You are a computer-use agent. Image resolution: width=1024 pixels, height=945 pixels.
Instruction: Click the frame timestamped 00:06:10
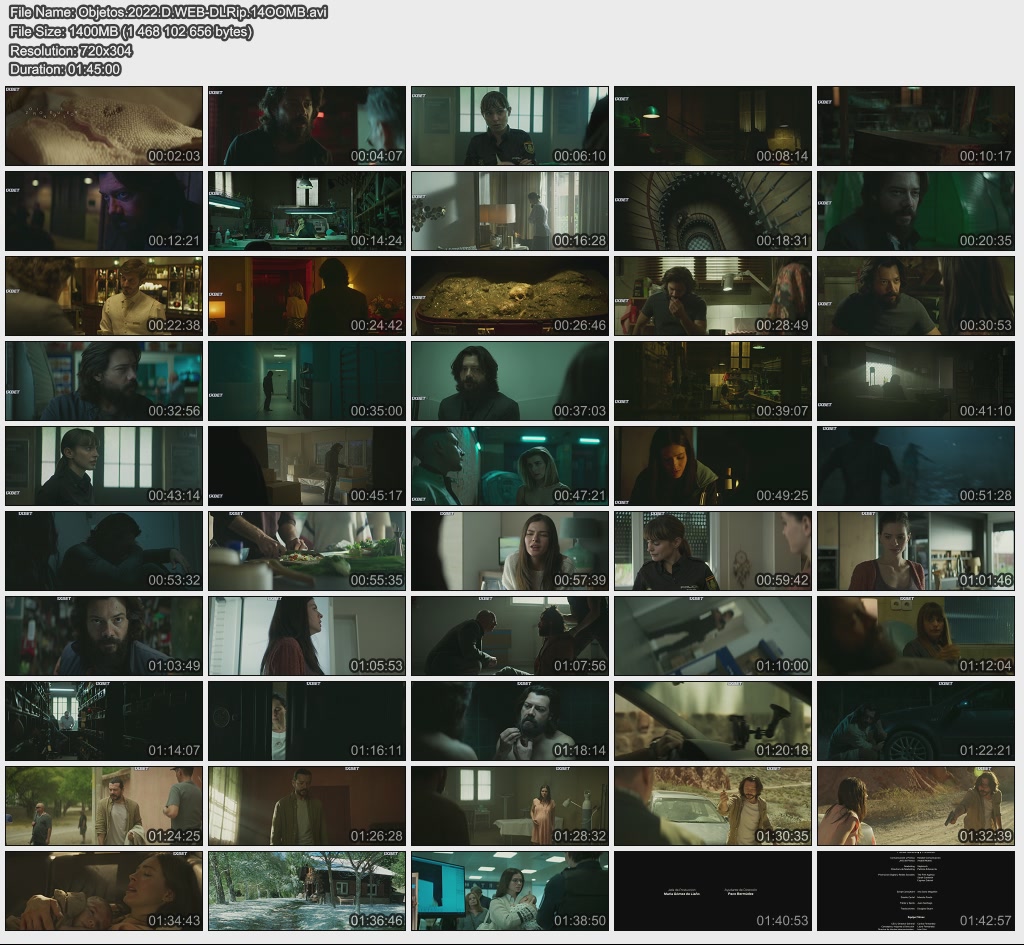point(509,126)
